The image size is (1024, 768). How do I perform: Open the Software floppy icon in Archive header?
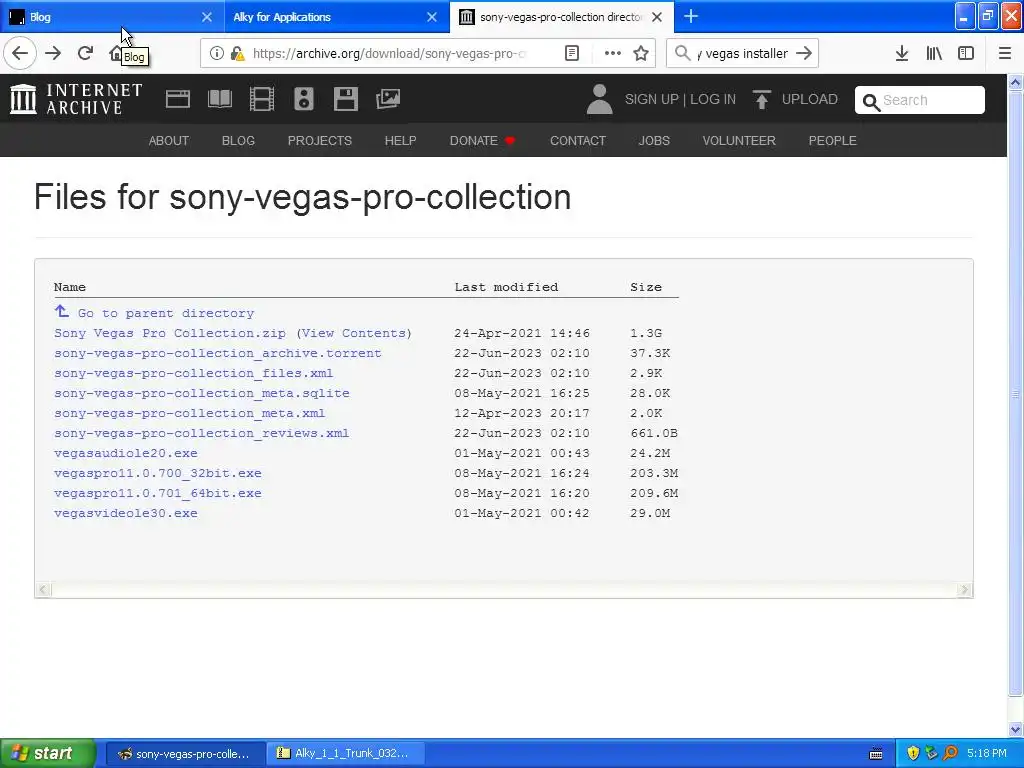[x=345, y=99]
